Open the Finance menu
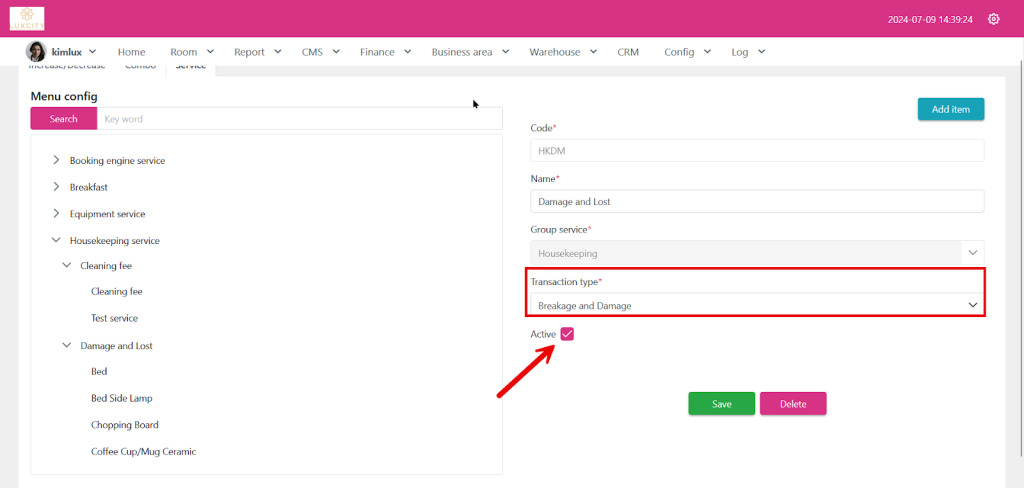Screen dimensions: 1024x488 coord(385,52)
